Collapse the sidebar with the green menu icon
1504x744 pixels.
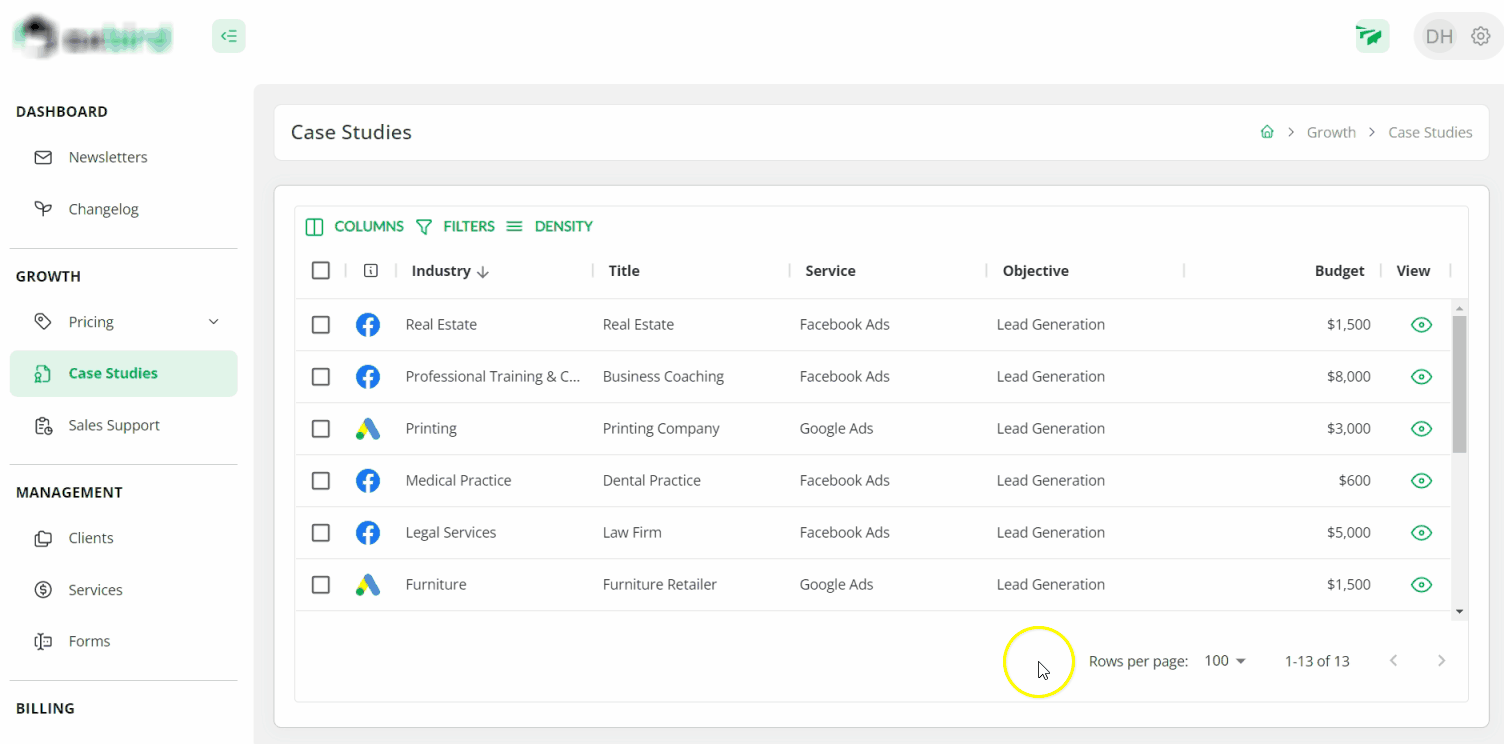[x=229, y=37]
